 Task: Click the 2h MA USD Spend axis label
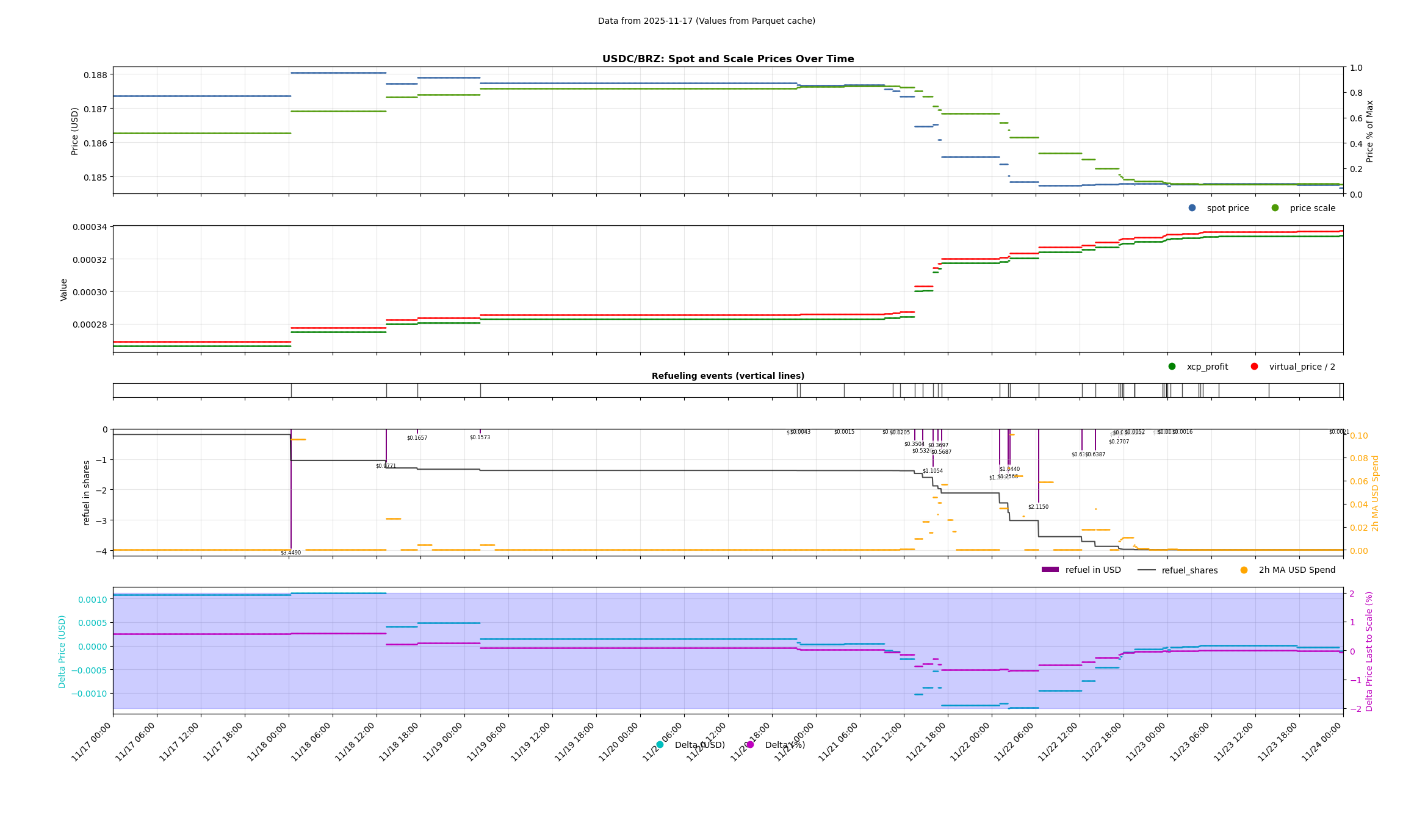(1375, 493)
